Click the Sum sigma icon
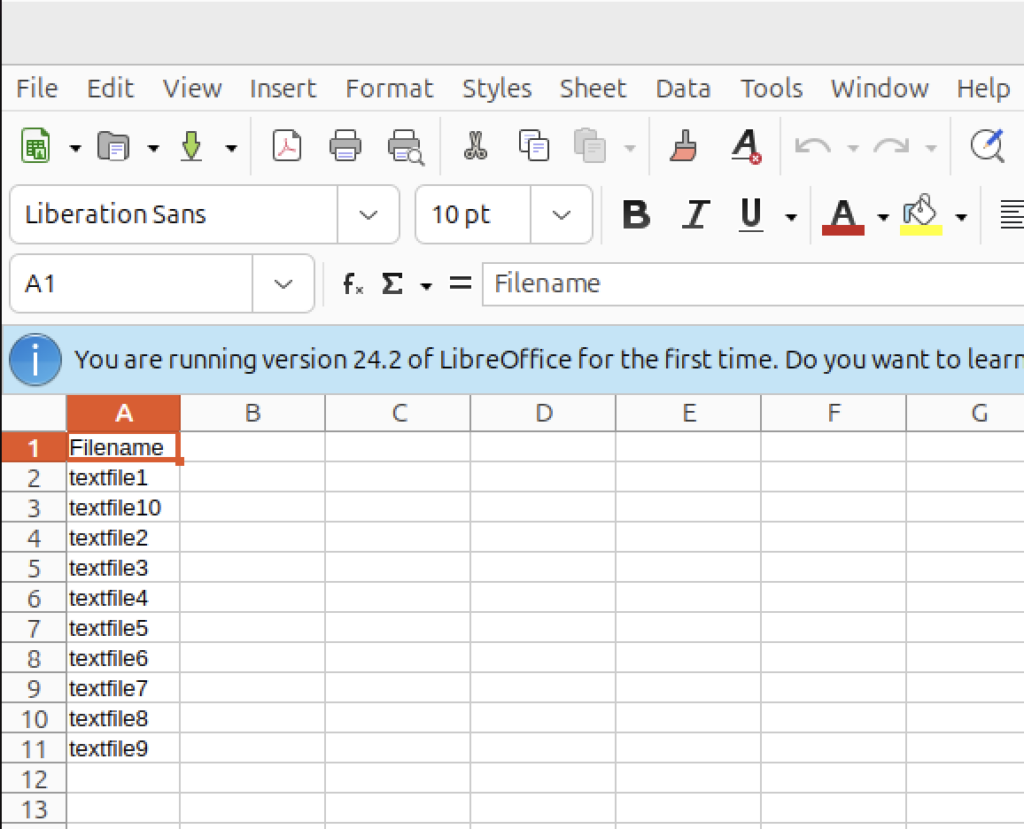Image resolution: width=1024 pixels, height=829 pixels. pyautogui.click(x=392, y=284)
